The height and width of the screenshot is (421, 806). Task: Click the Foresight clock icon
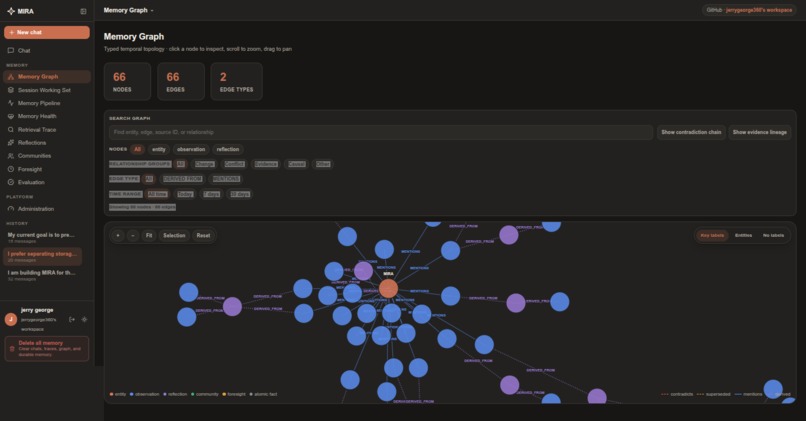pos(11,169)
